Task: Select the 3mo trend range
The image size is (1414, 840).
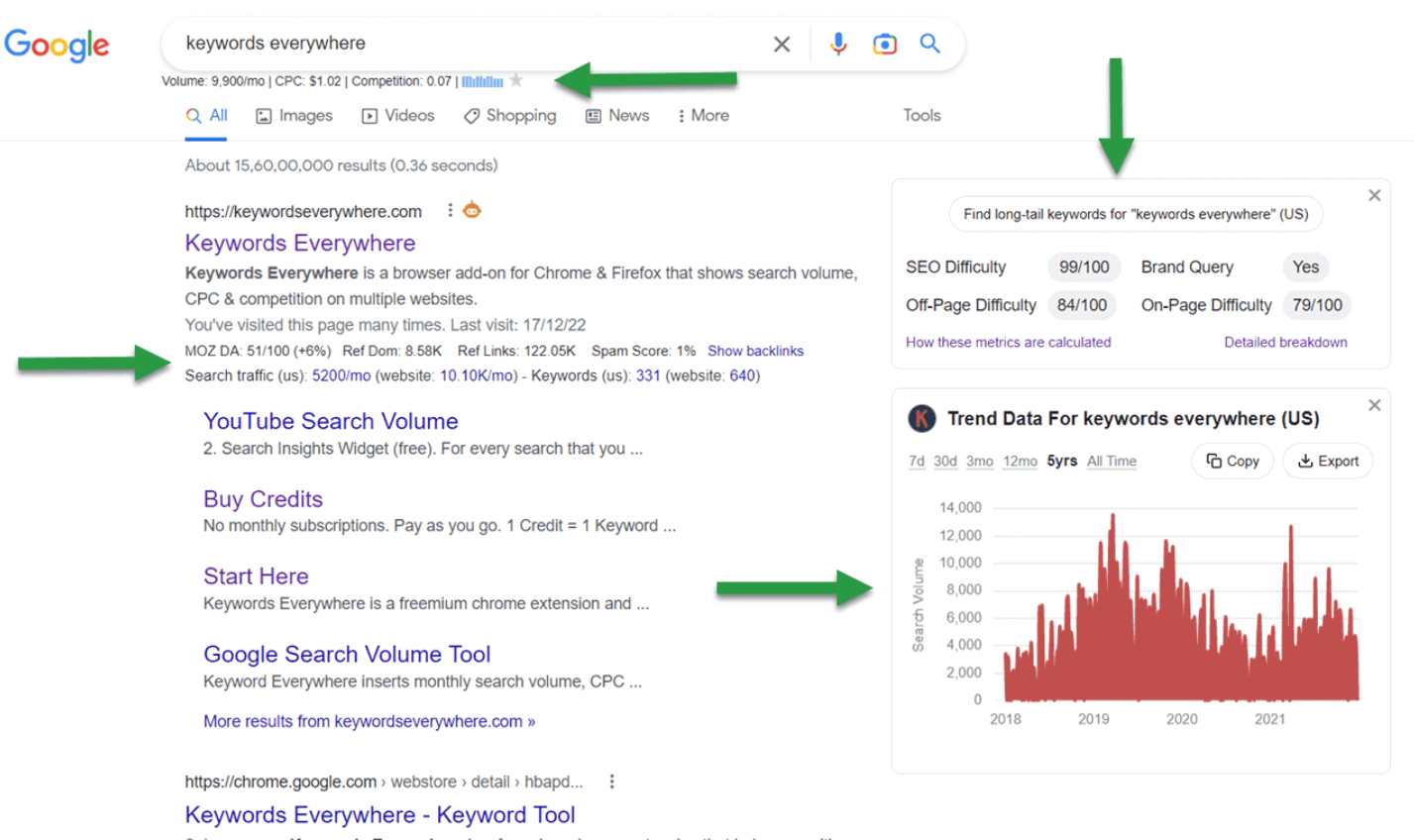Action: tap(980, 461)
